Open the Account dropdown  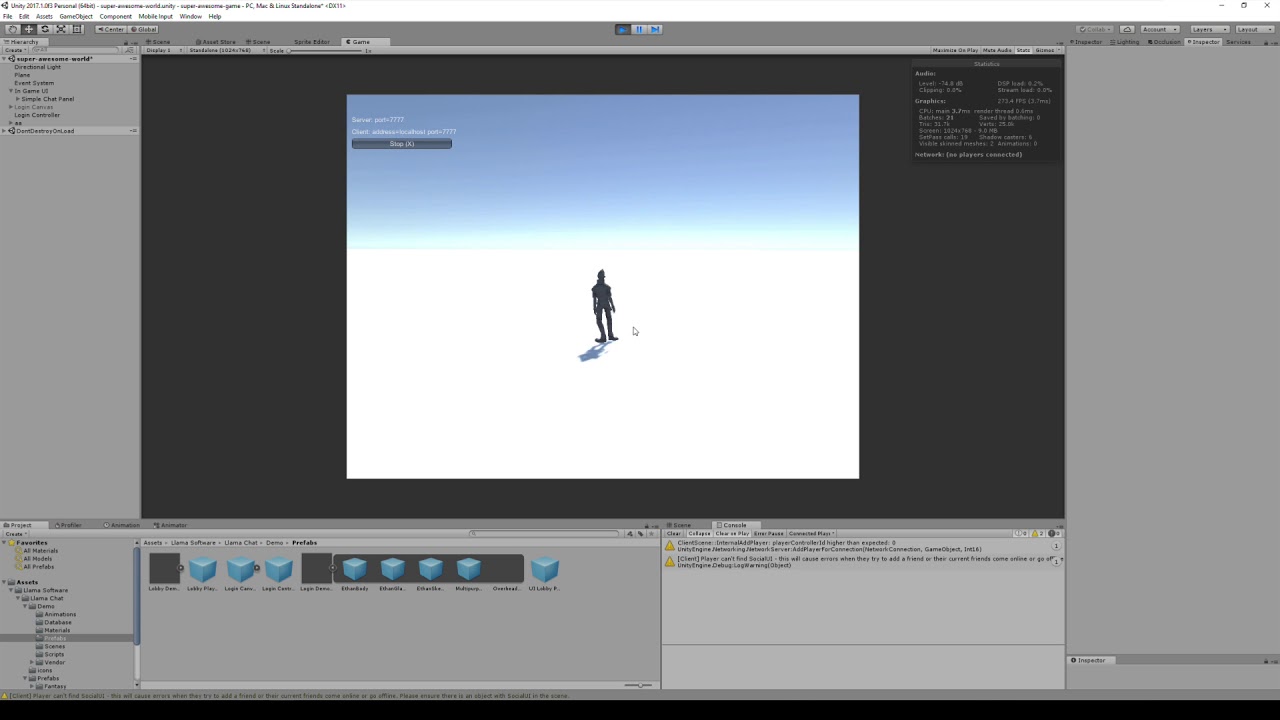[1159, 29]
